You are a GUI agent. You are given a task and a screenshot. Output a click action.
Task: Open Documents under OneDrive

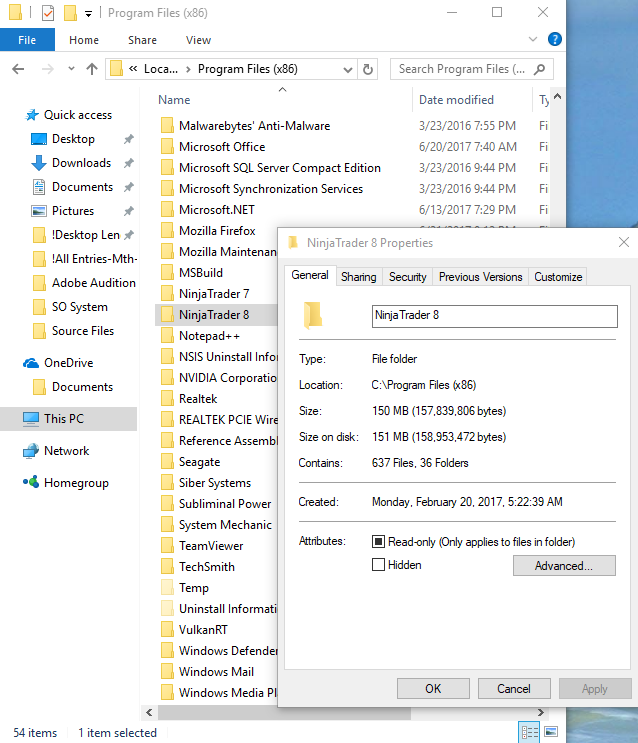click(73, 387)
